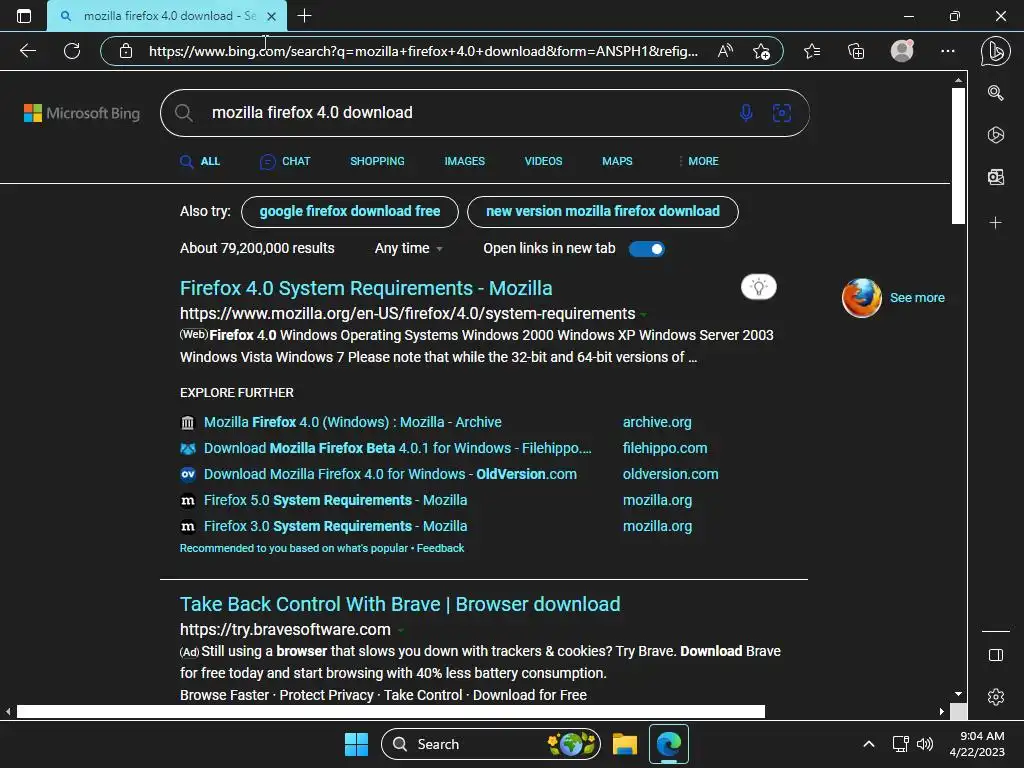
Task: Hide the sidebar with the panel icon
Action: [x=995, y=655]
